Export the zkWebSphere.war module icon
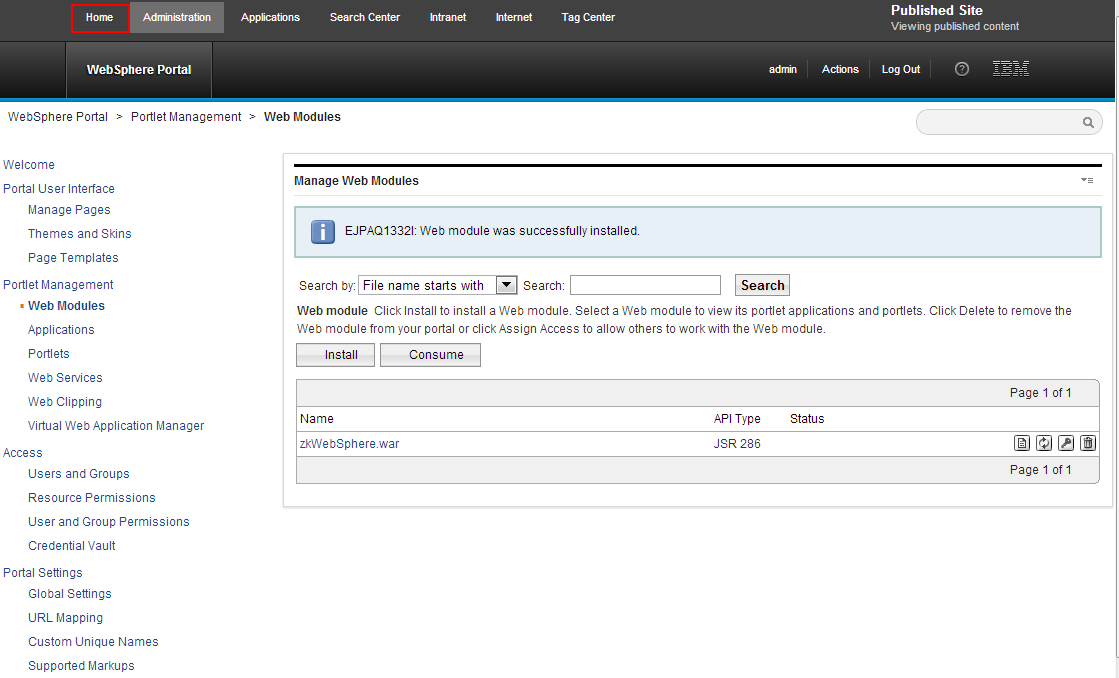The height and width of the screenshot is (678, 1119). click(1022, 443)
